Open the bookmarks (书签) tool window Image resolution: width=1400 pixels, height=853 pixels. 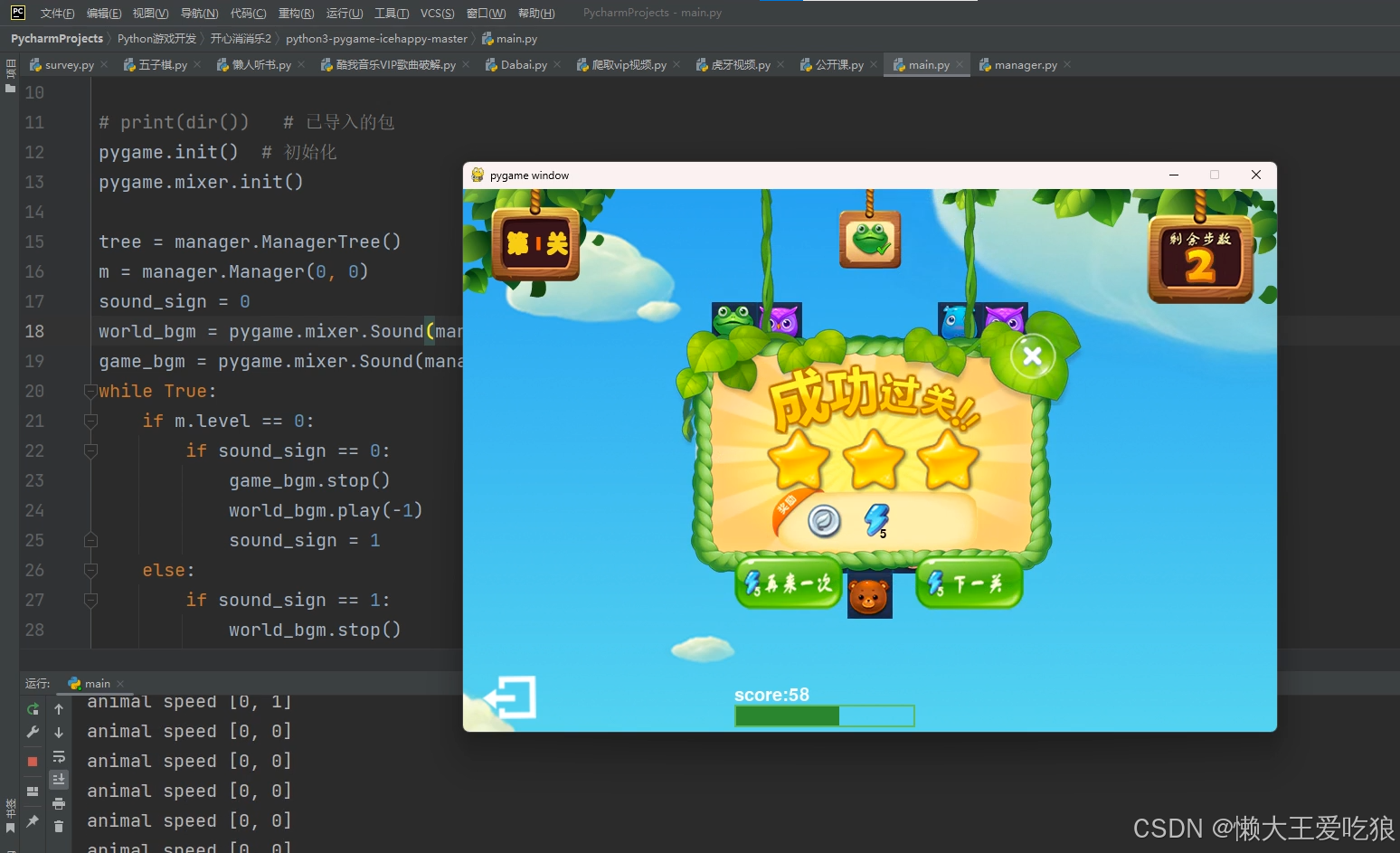tap(10, 816)
